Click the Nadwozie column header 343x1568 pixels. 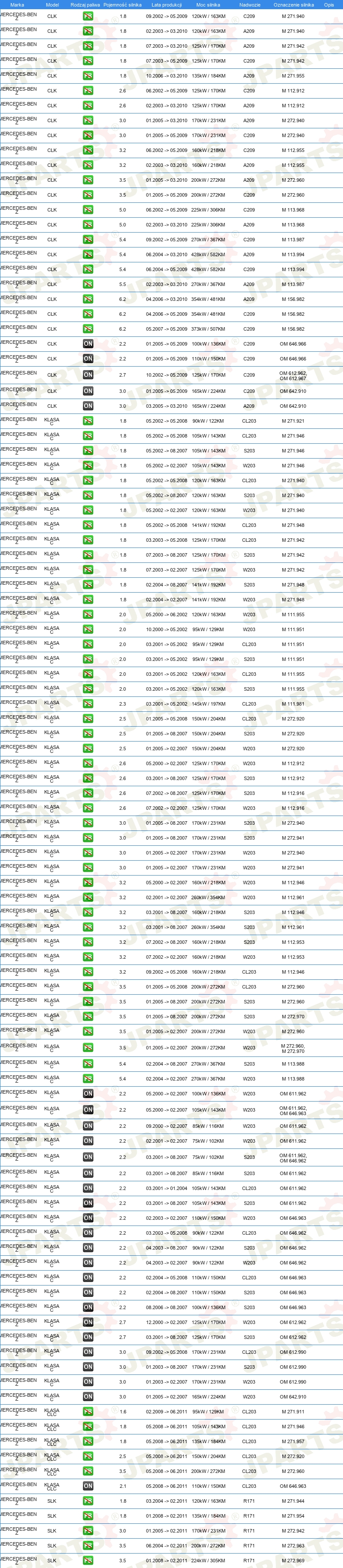(249, 4)
